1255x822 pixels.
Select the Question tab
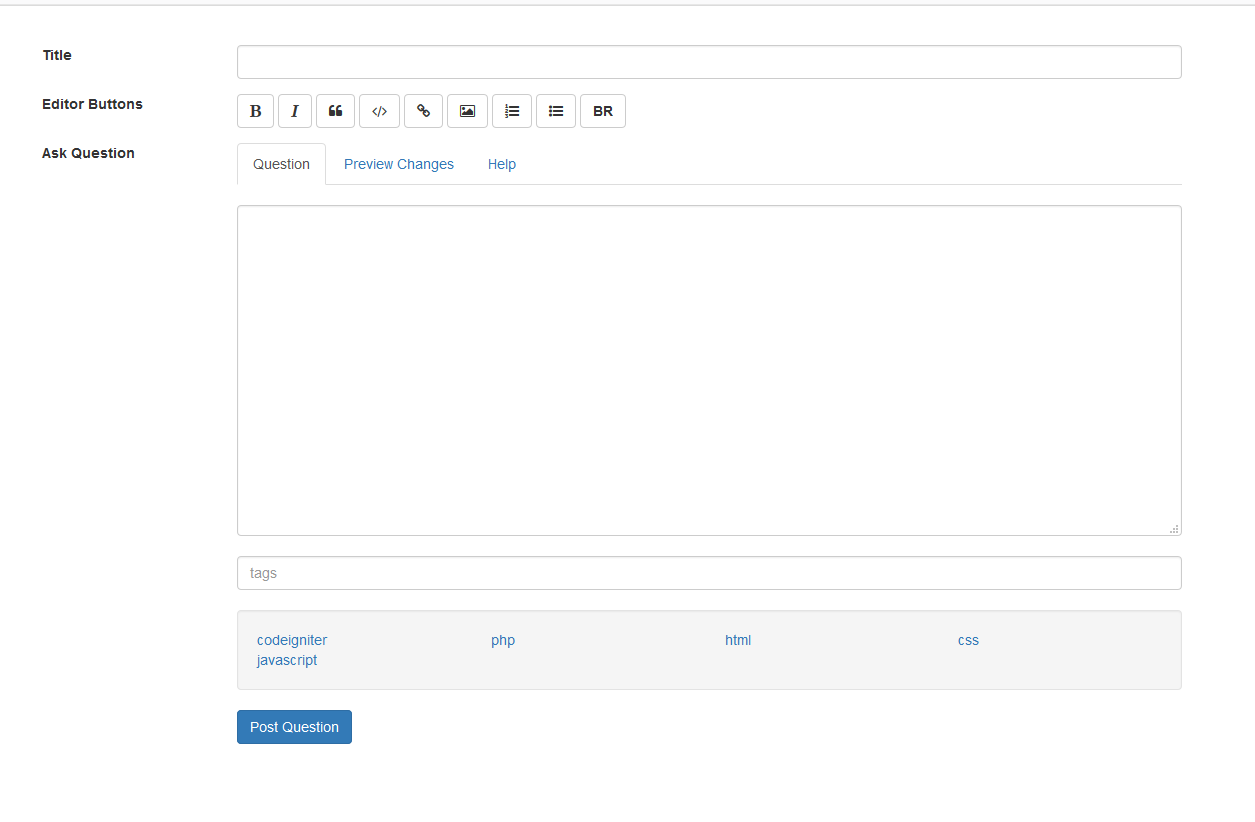(x=281, y=164)
